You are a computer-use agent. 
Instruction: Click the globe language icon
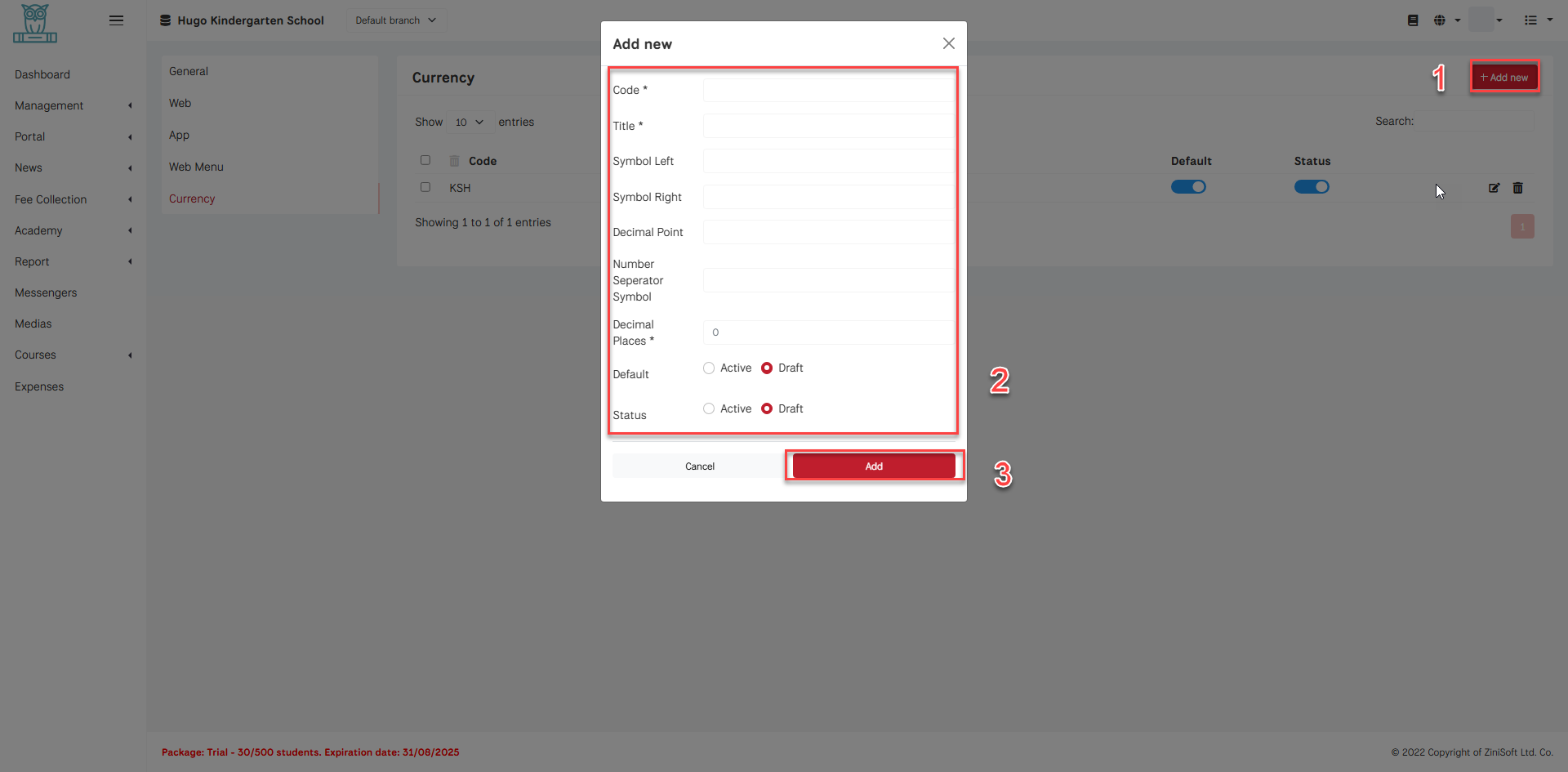pyautogui.click(x=1440, y=20)
